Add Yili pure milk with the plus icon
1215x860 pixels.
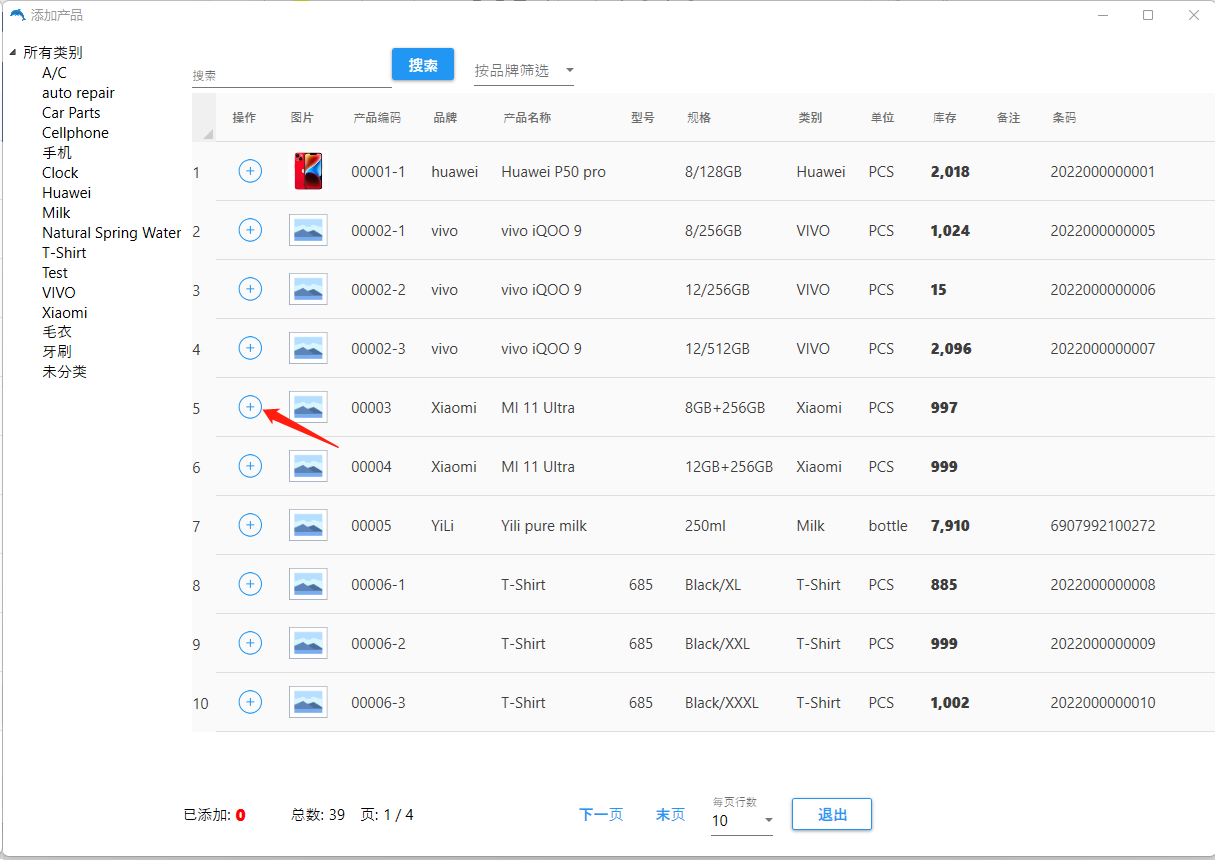(250, 525)
